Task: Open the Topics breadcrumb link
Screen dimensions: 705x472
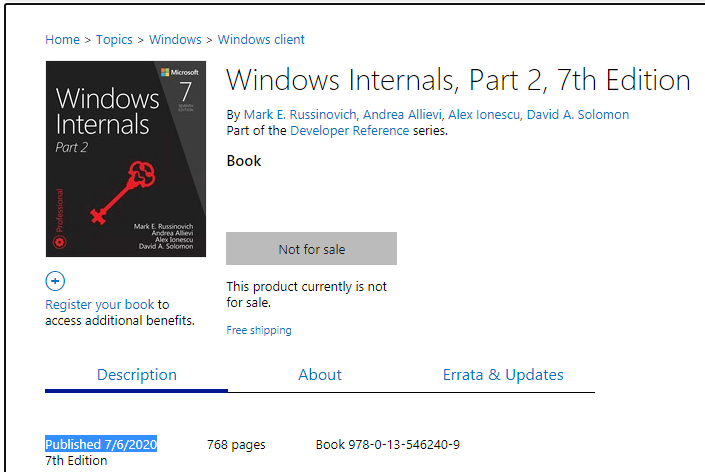Action: tap(114, 40)
